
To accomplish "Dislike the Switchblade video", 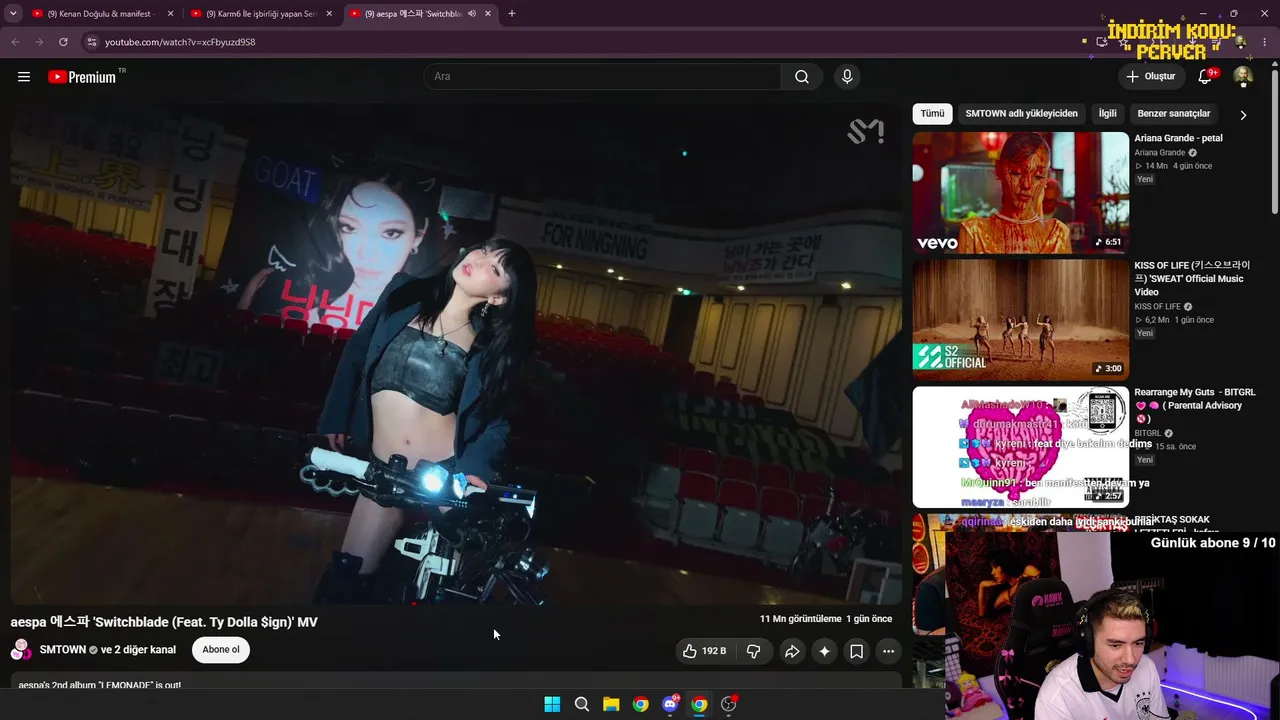I will [754, 651].
